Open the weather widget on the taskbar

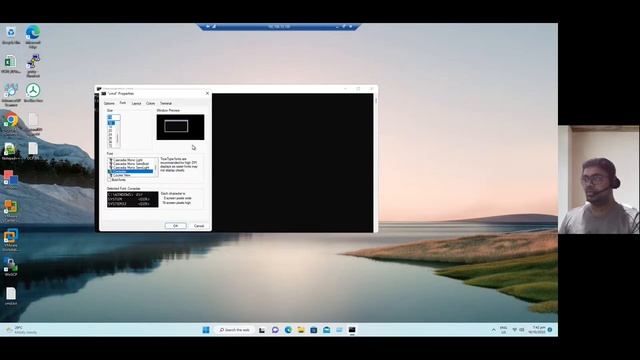coord(21,330)
